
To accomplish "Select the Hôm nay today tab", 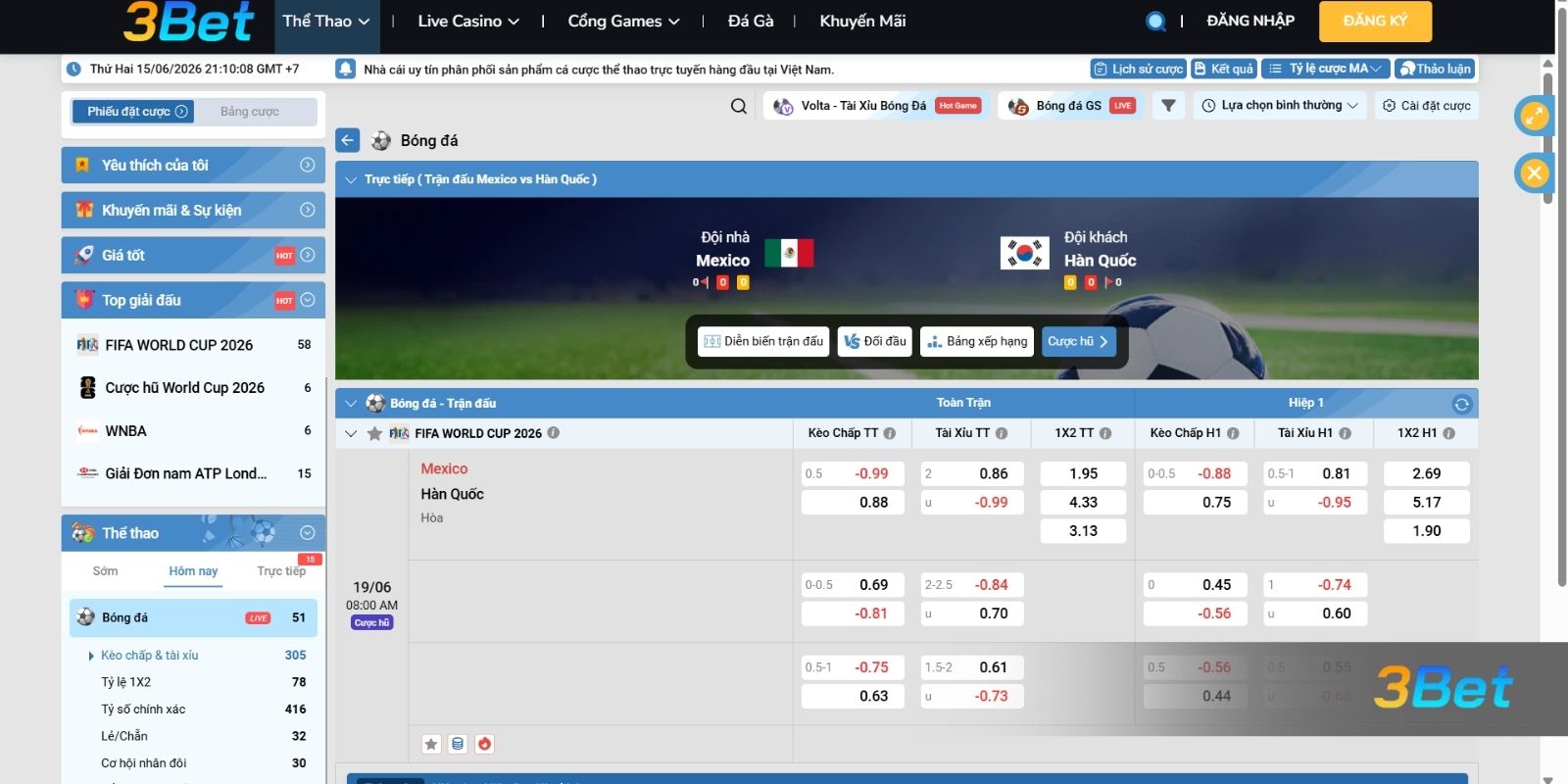I will (x=193, y=571).
